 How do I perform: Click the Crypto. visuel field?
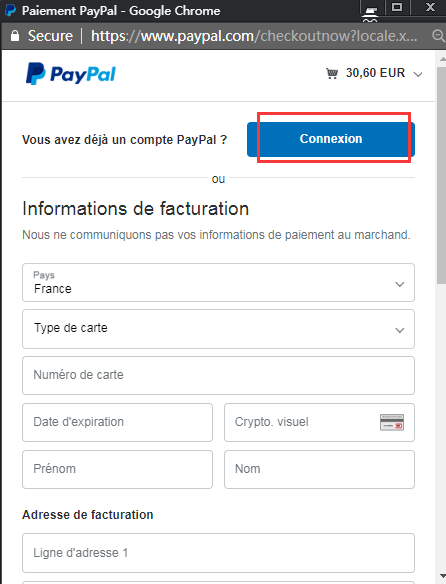tap(319, 422)
